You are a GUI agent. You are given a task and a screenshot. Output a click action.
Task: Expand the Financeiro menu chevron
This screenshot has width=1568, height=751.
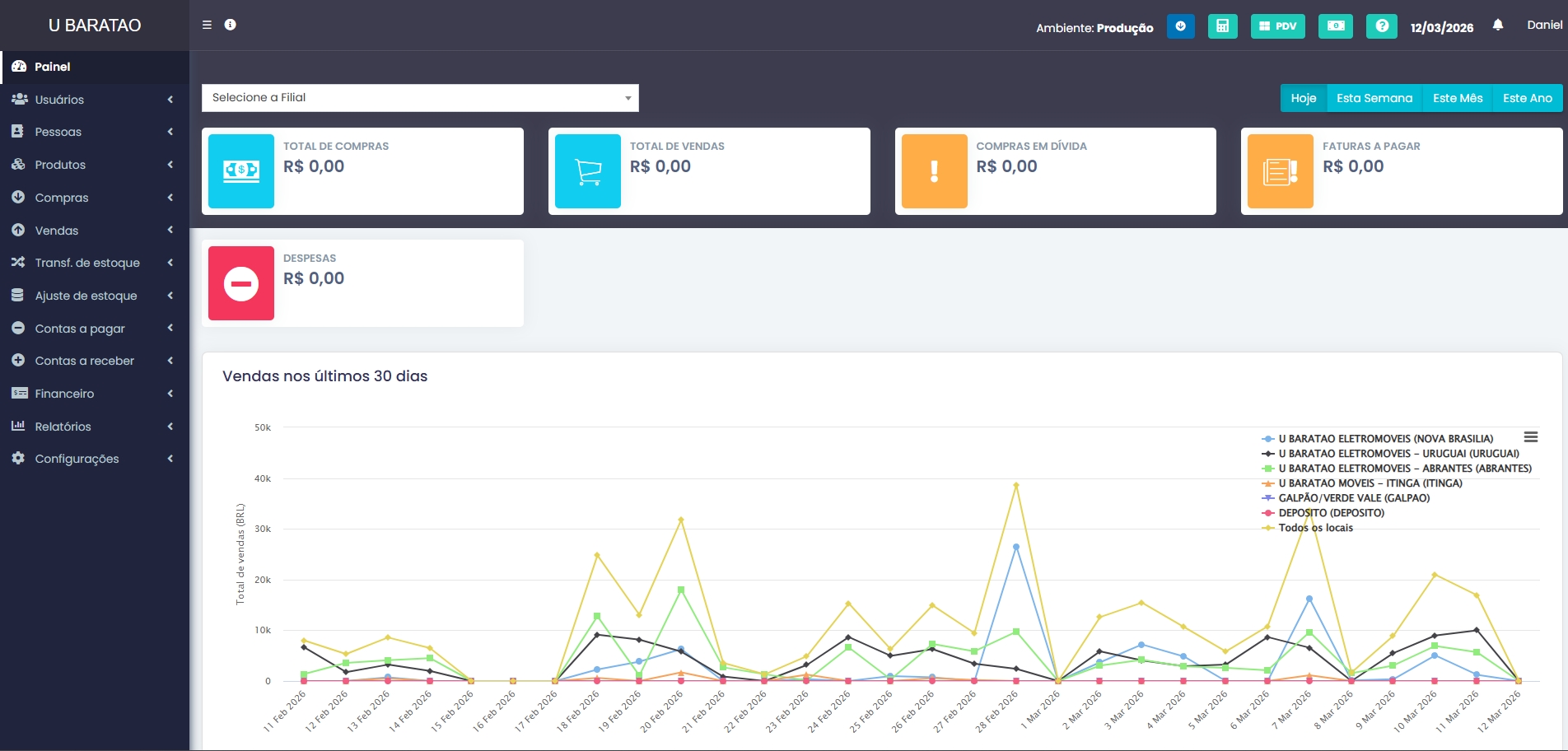coord(170,394)
